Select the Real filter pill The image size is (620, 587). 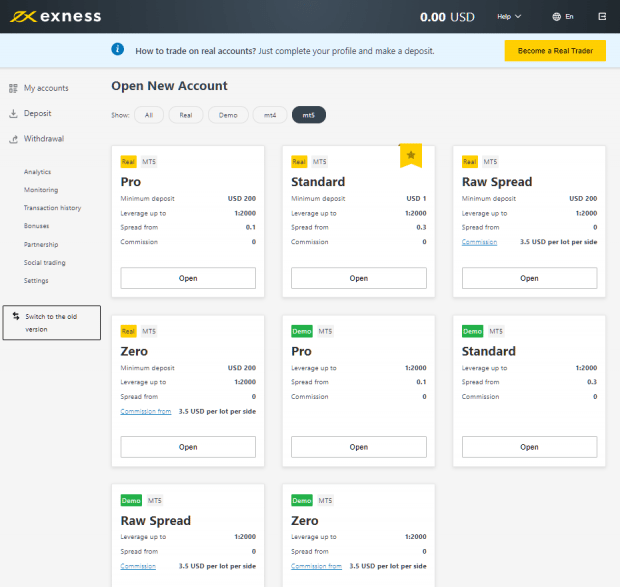point(186,115)
